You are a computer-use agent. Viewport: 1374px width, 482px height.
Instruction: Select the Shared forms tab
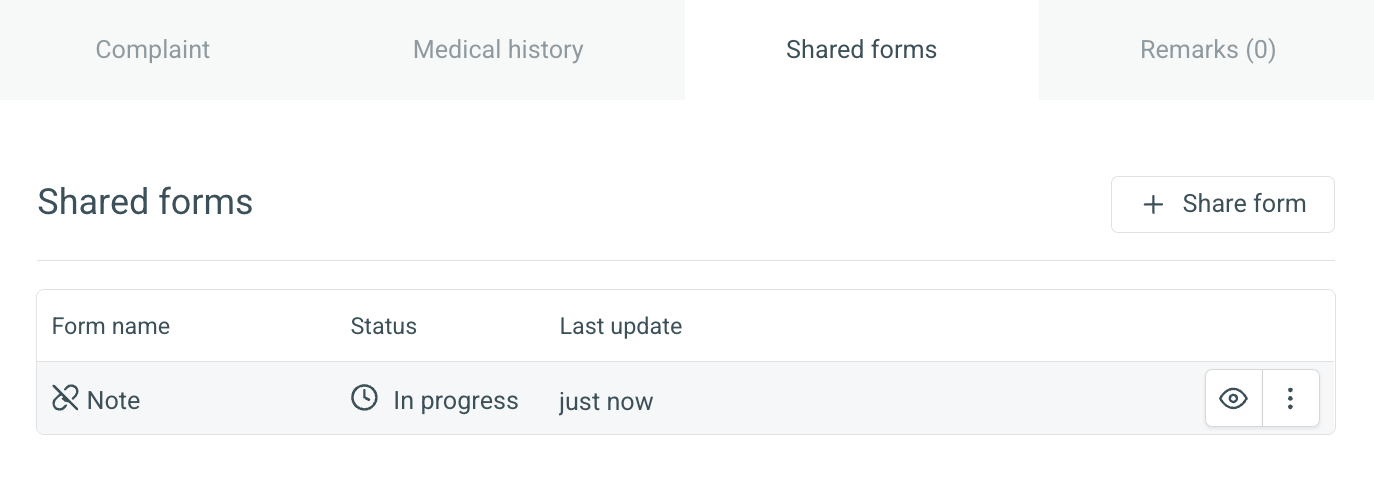861,50
